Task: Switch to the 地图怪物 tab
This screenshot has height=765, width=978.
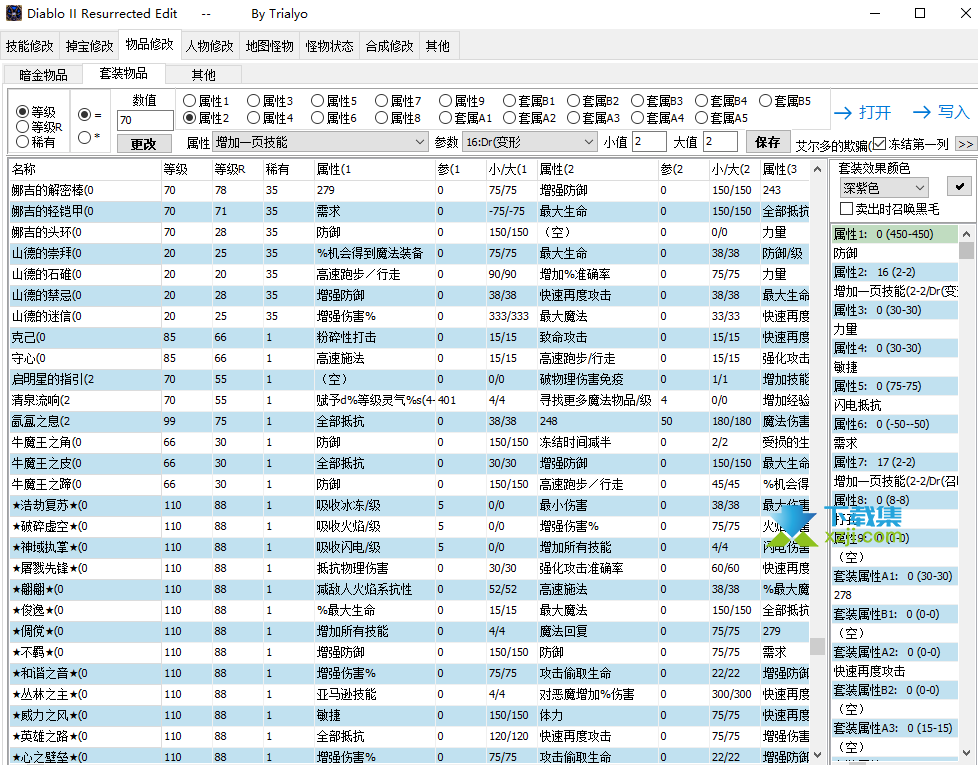Action: [269, 46]
